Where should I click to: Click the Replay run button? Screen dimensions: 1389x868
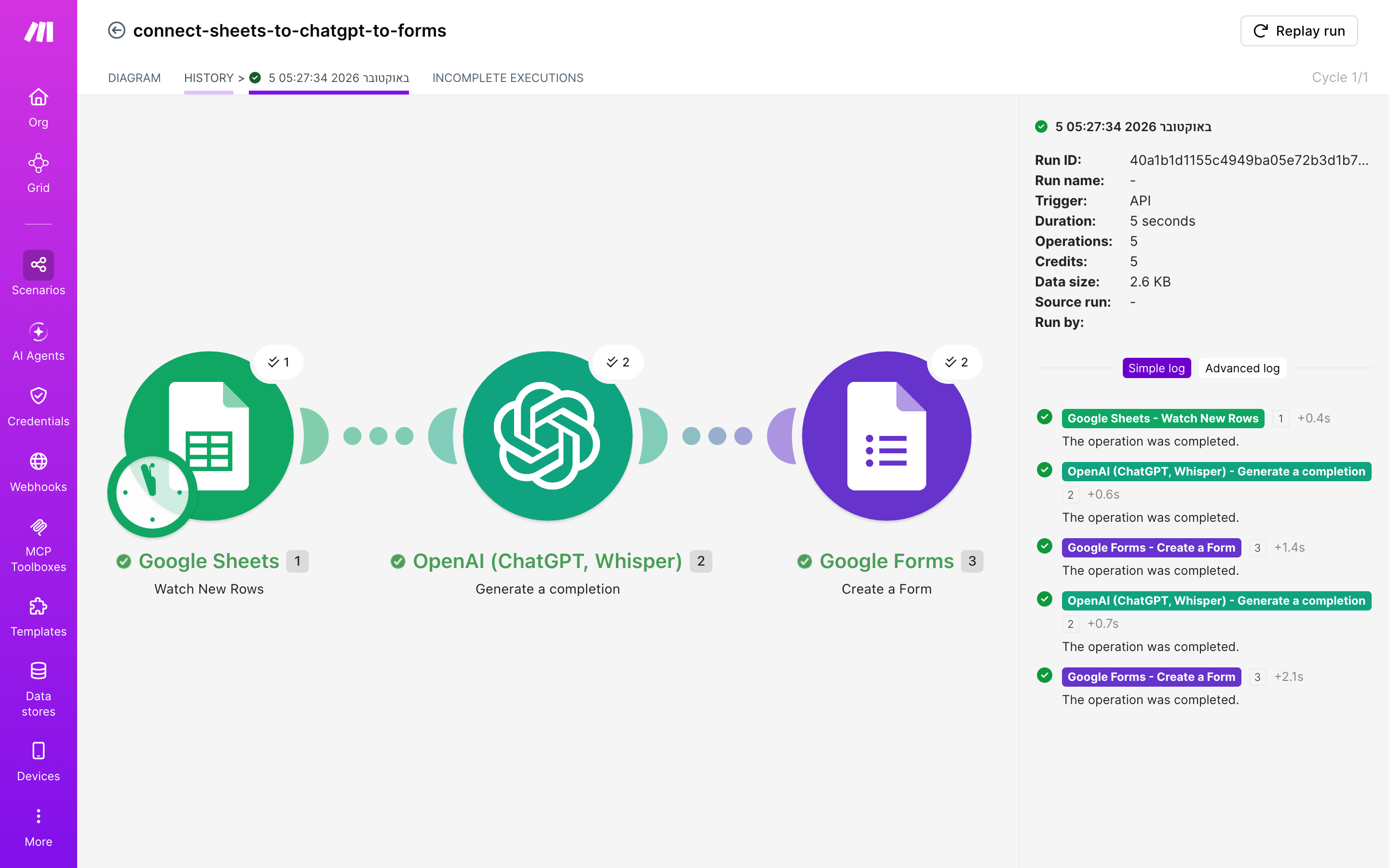tap(1299, 31)
